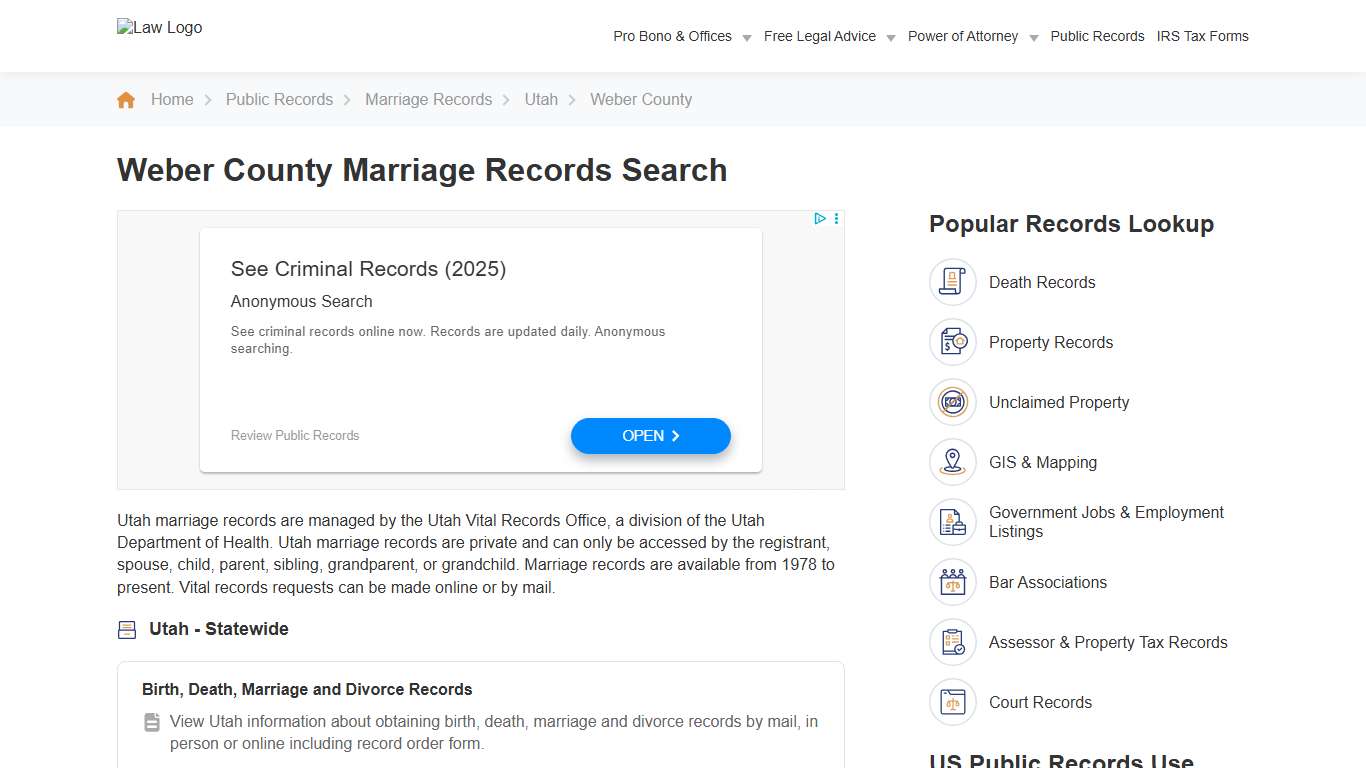The image size is (1366, 768).
Task: Expand the Pro Bono & Offices dropdown
Action: (x=672, y=36)
